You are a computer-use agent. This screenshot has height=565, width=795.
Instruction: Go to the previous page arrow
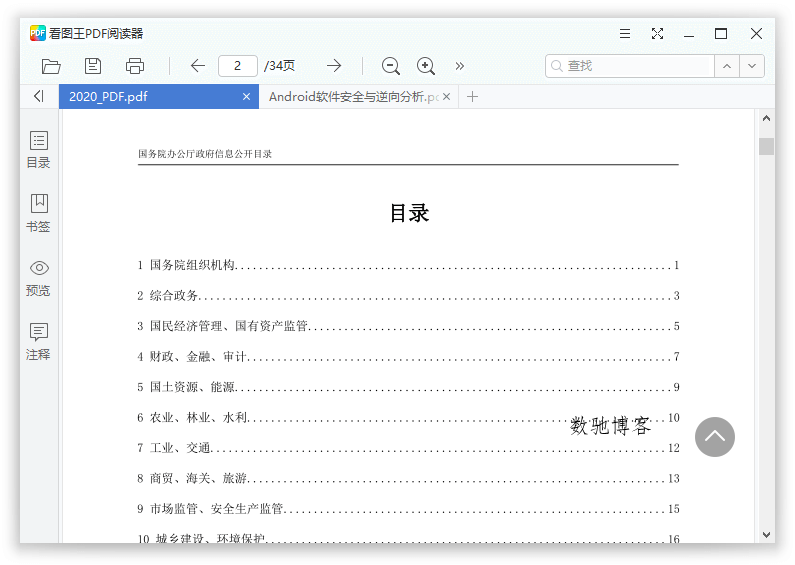(x=198, y=65)
